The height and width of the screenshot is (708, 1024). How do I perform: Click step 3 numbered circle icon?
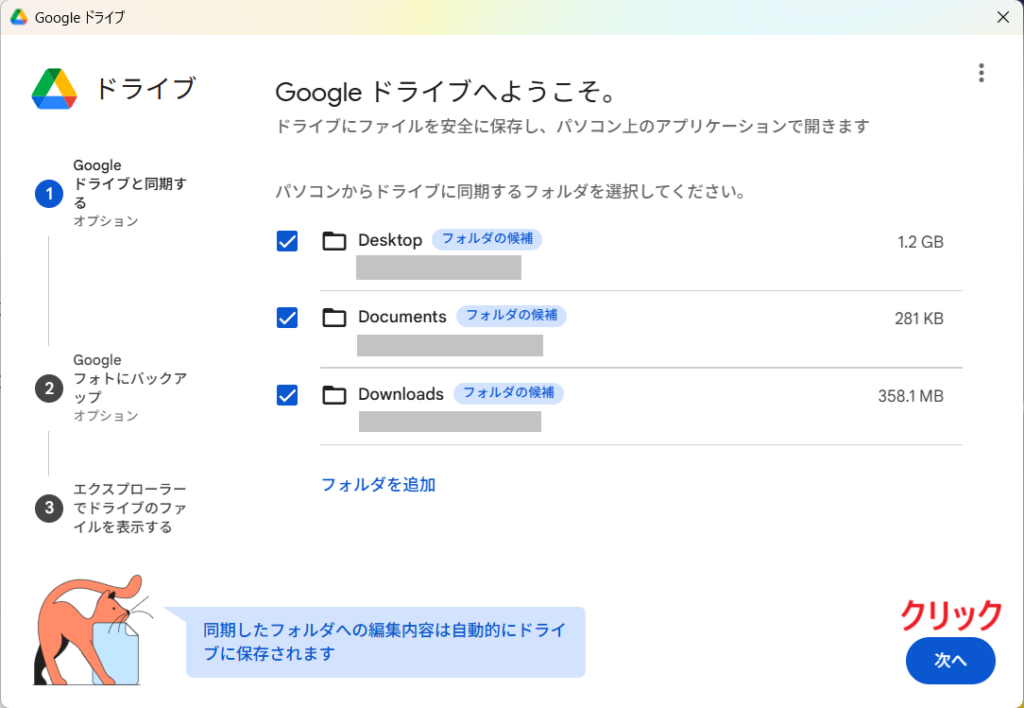click(x=49, y=508)
